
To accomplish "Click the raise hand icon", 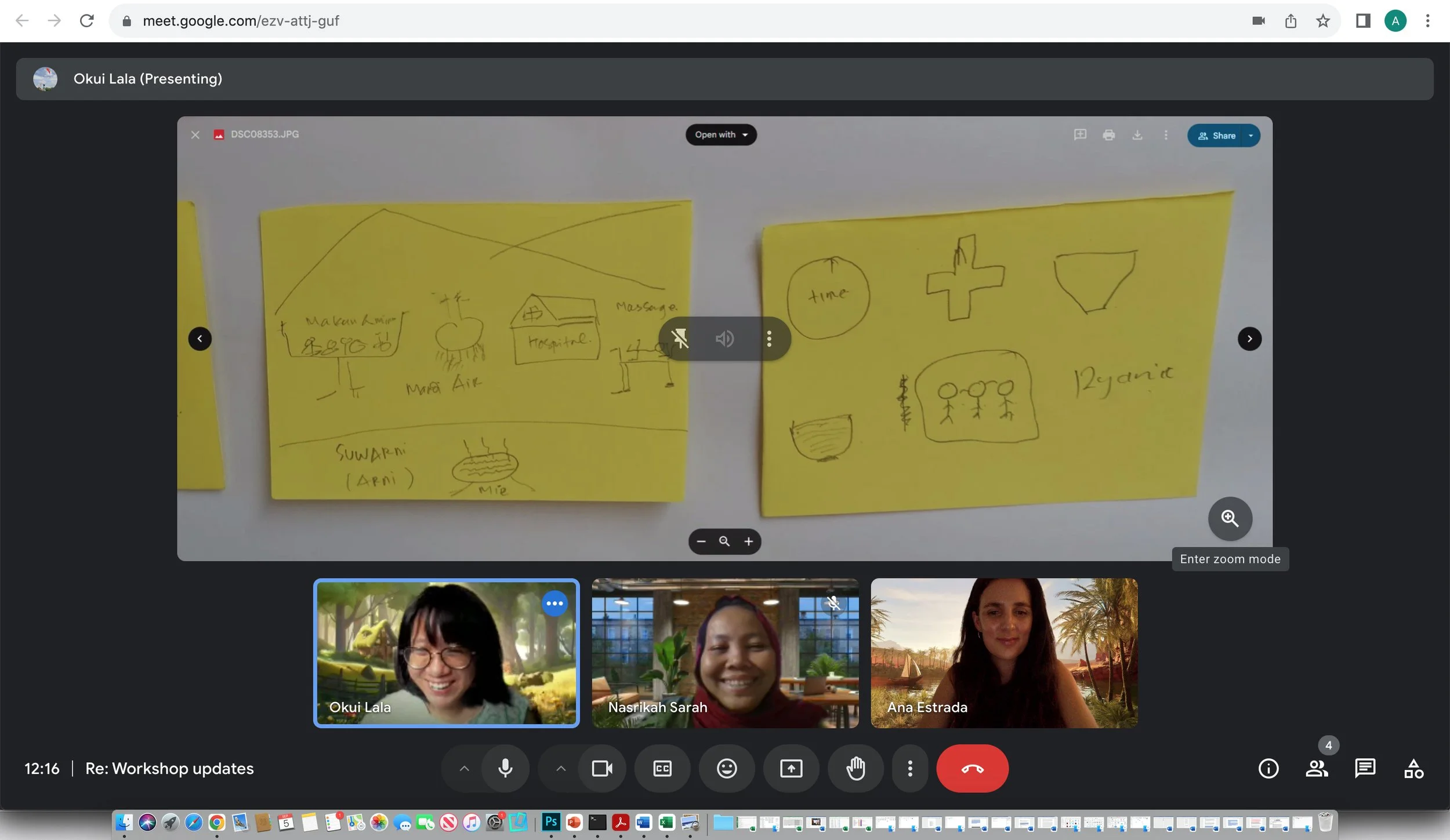I will click(855, 769).
